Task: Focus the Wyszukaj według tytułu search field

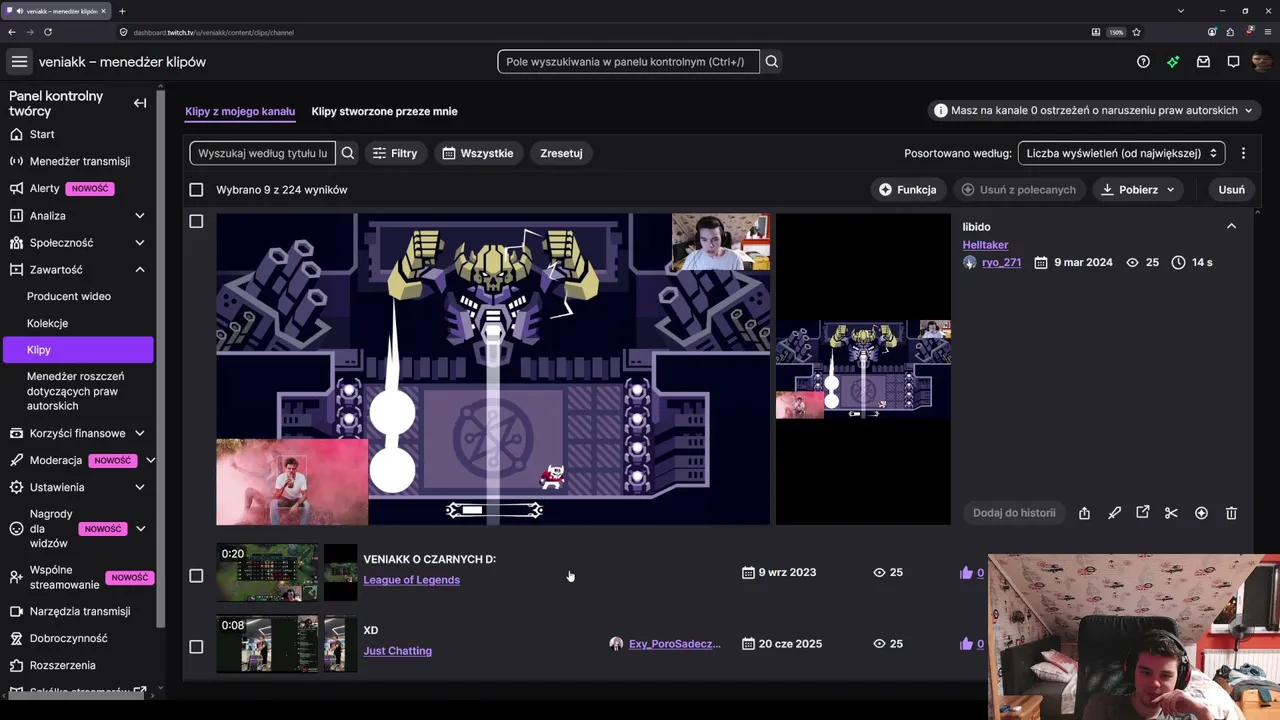Action: [x=263, y=153]
